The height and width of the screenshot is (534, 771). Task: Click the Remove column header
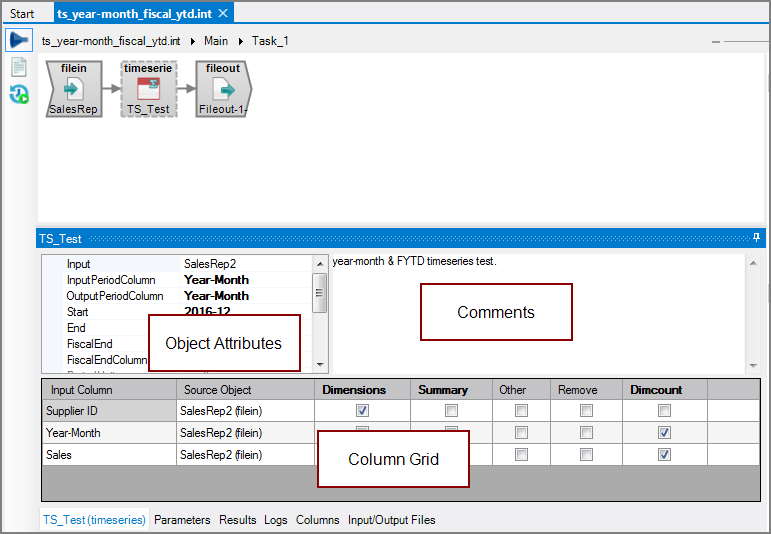tap(586, 390)
